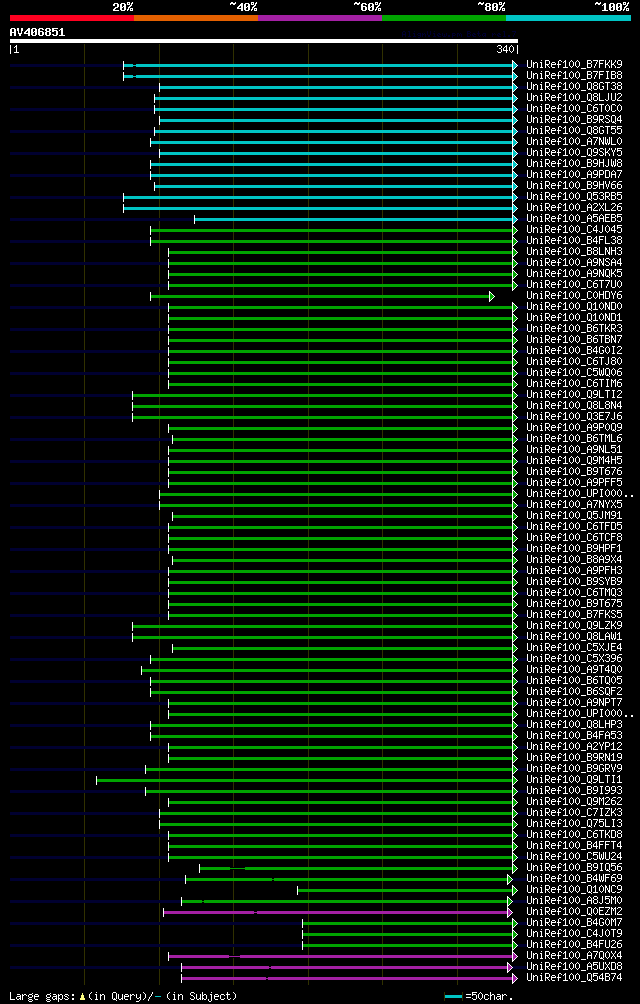Select the UniRef100_Q9M4H5 hit label
The image size is (640, 1004).
574,460
